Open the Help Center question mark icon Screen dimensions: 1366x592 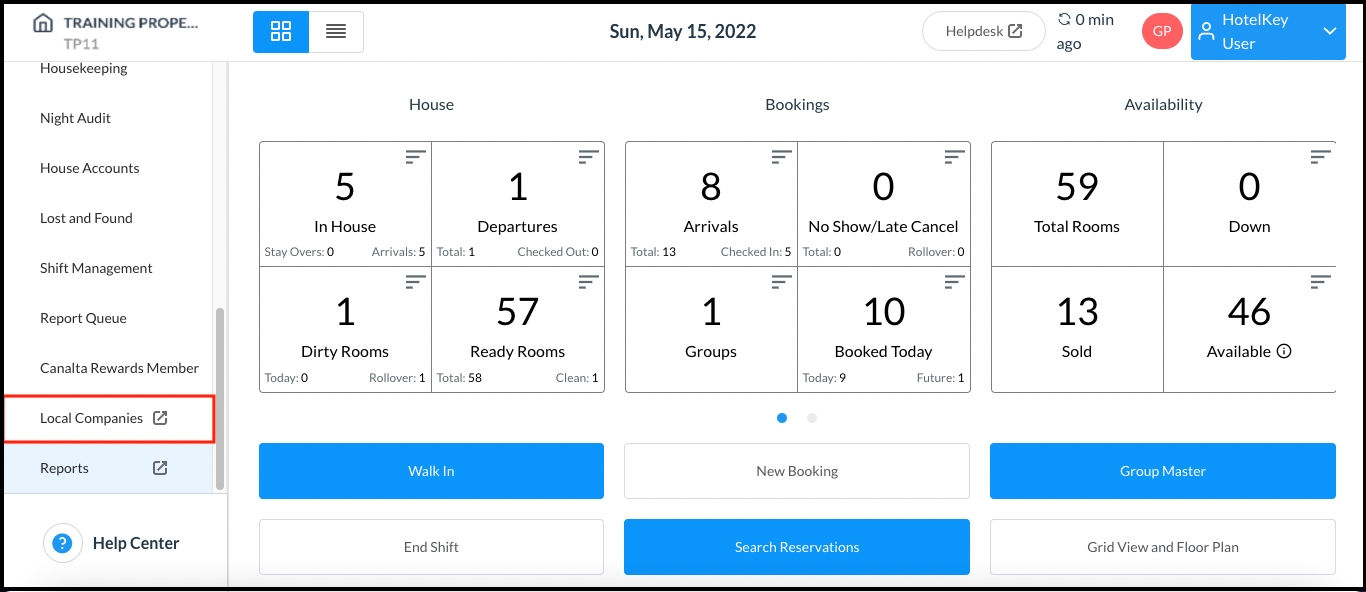[x=63, y=542]
